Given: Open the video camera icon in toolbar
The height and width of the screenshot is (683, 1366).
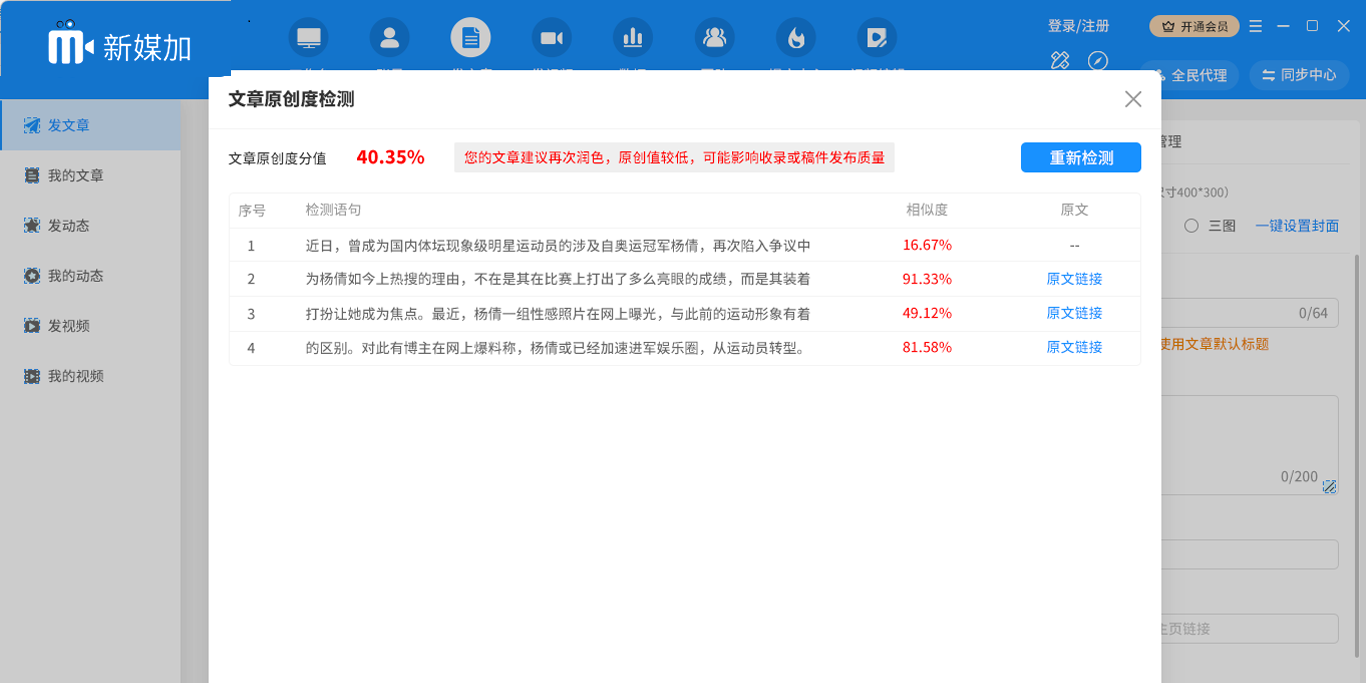Looking at the screenshot, I should coord(551,39).
